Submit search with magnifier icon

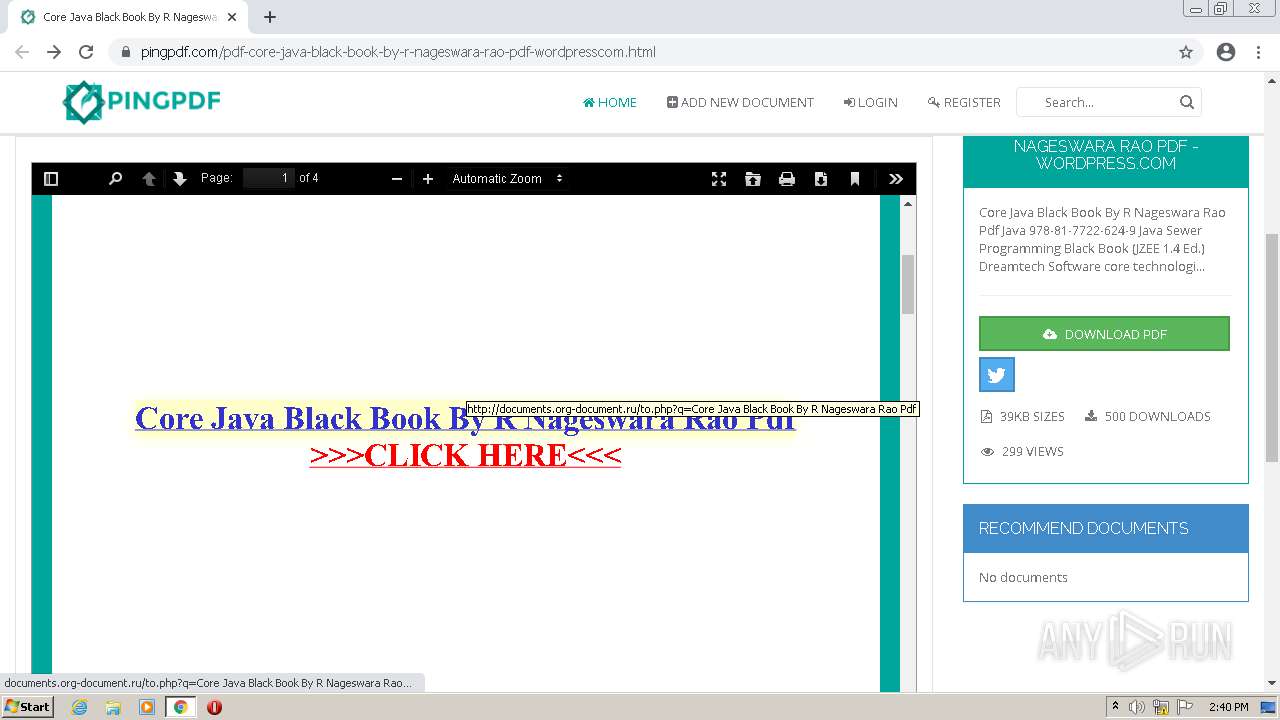coord(1187,102)
